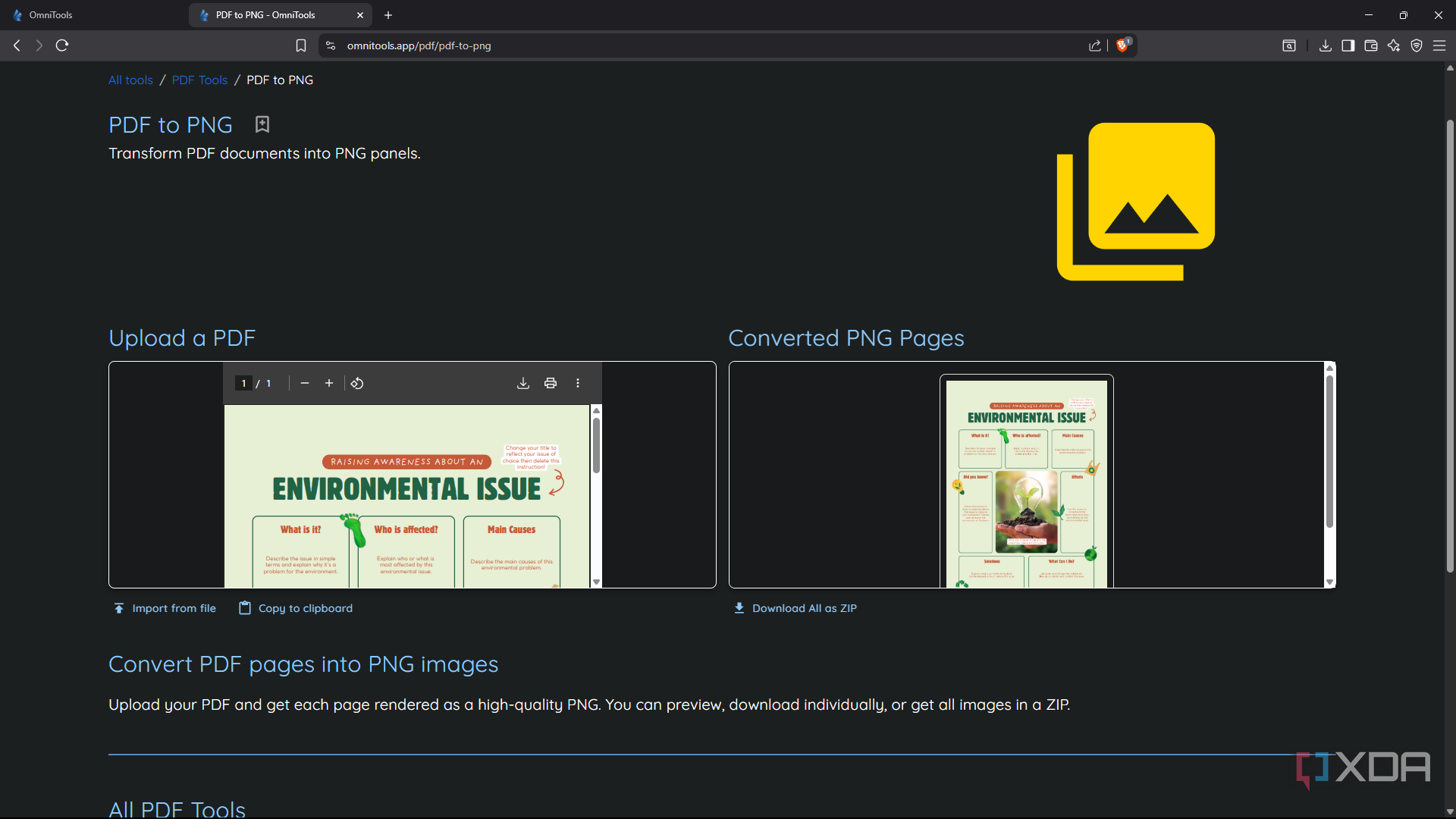This screenshot has height=819, width=1456.
Task: Reload the current page
Action: 62,45
